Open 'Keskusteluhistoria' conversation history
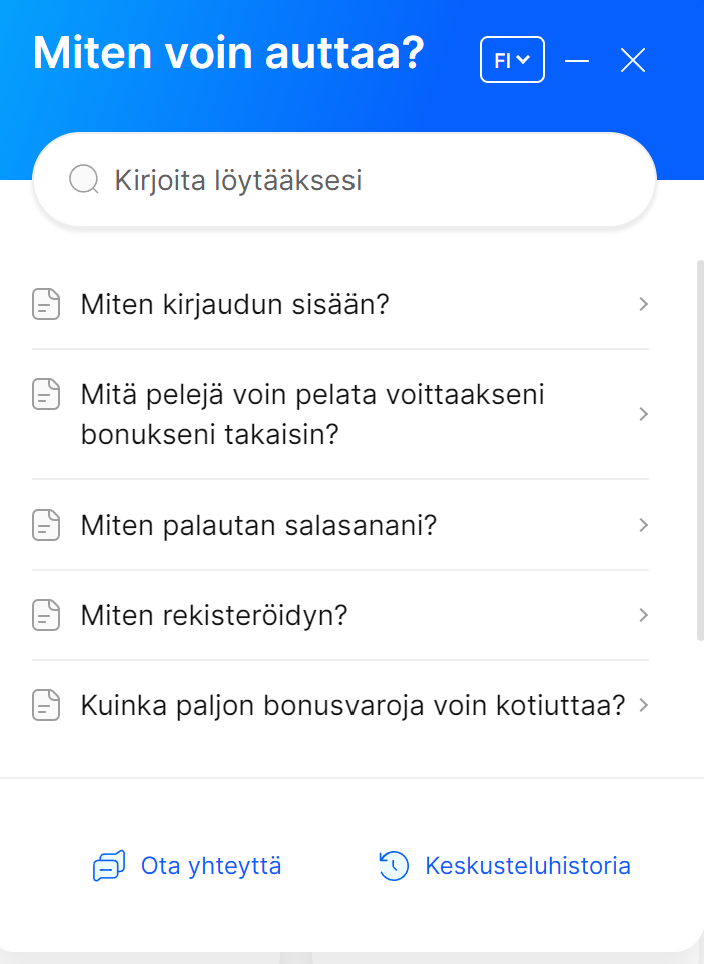Viewport: 704px width, 964px height. click(x=529, y=866)
